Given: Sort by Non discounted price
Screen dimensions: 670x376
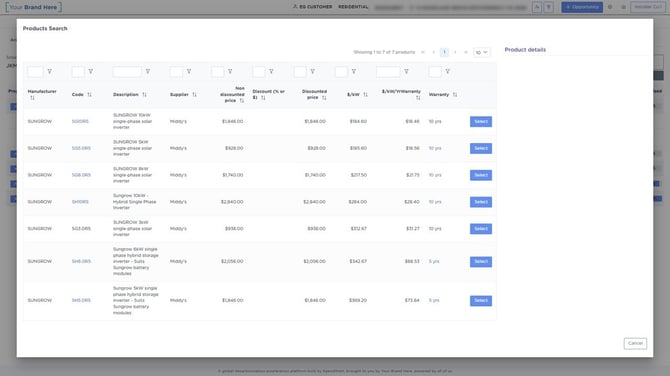Looking at the screenshot, I should [242, 100].
